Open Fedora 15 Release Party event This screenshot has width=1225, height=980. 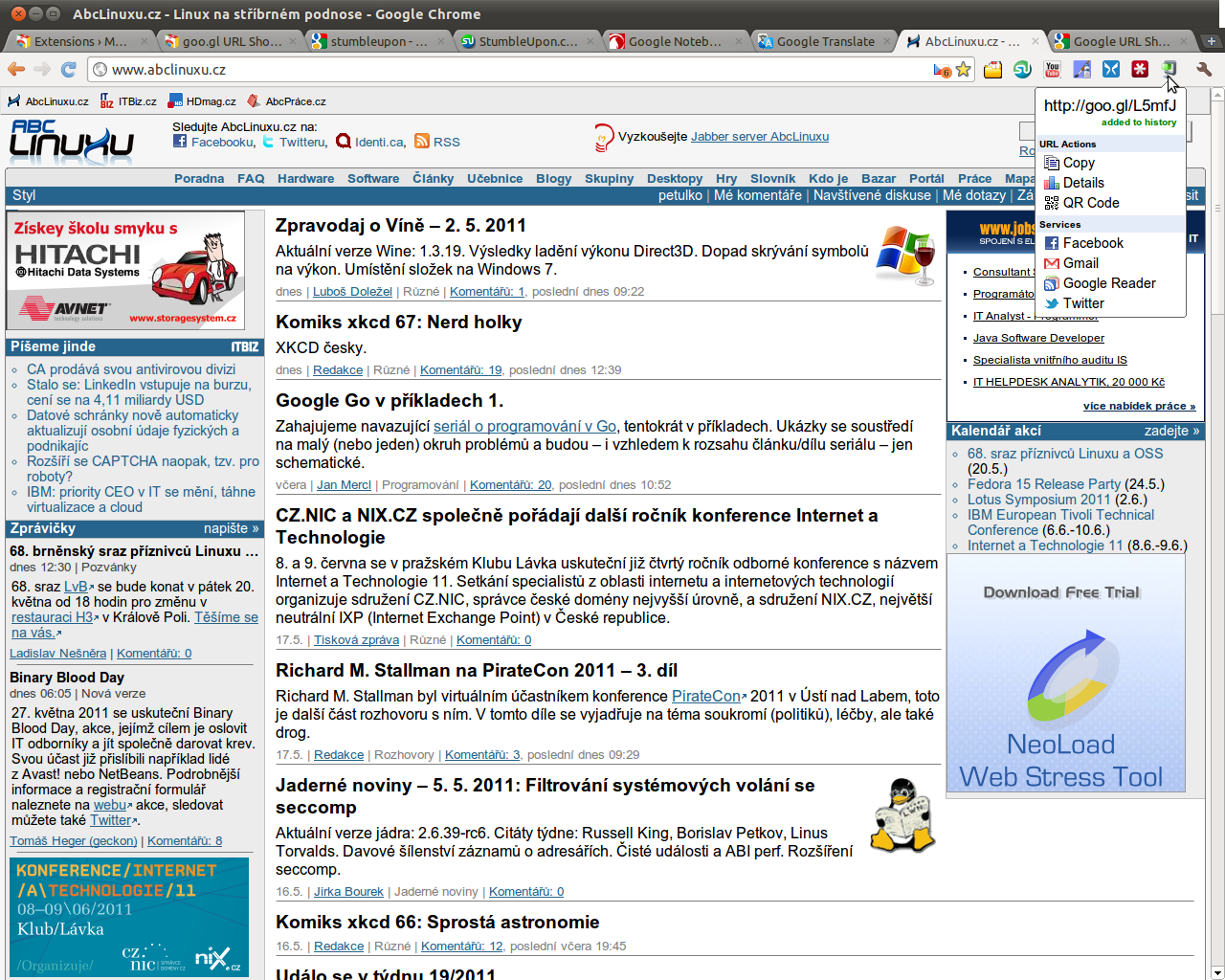click(x=1044, y=484)
